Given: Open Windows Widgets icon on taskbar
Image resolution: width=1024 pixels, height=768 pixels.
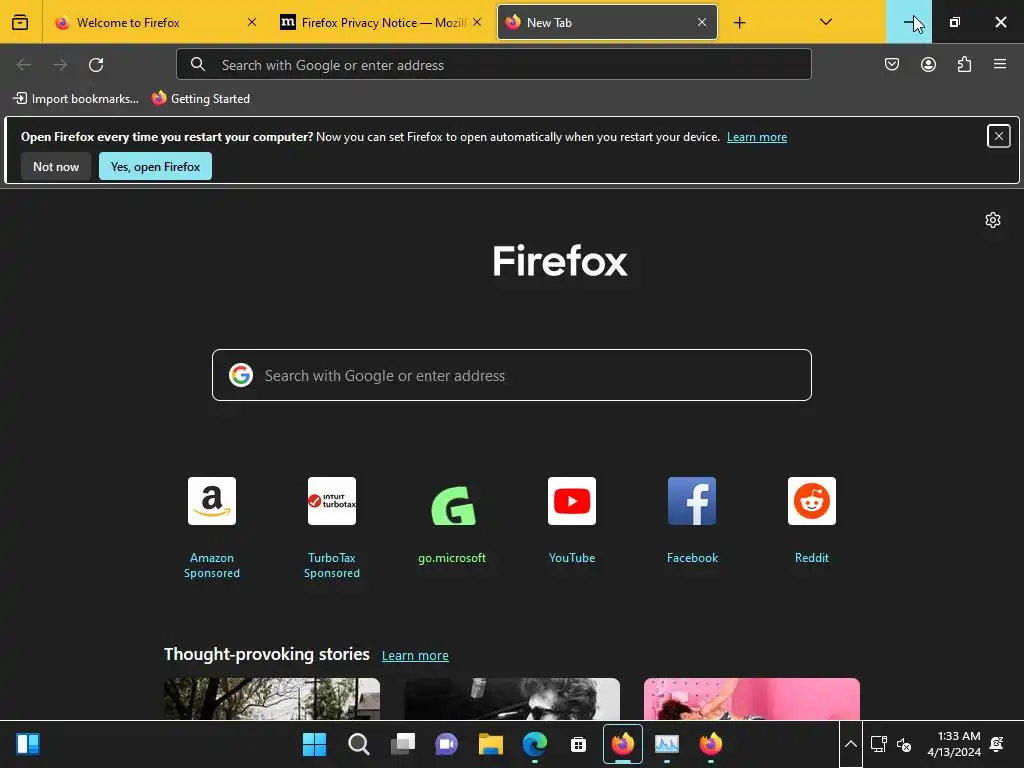Looking at the screenshot, I should tap(28, 744).
